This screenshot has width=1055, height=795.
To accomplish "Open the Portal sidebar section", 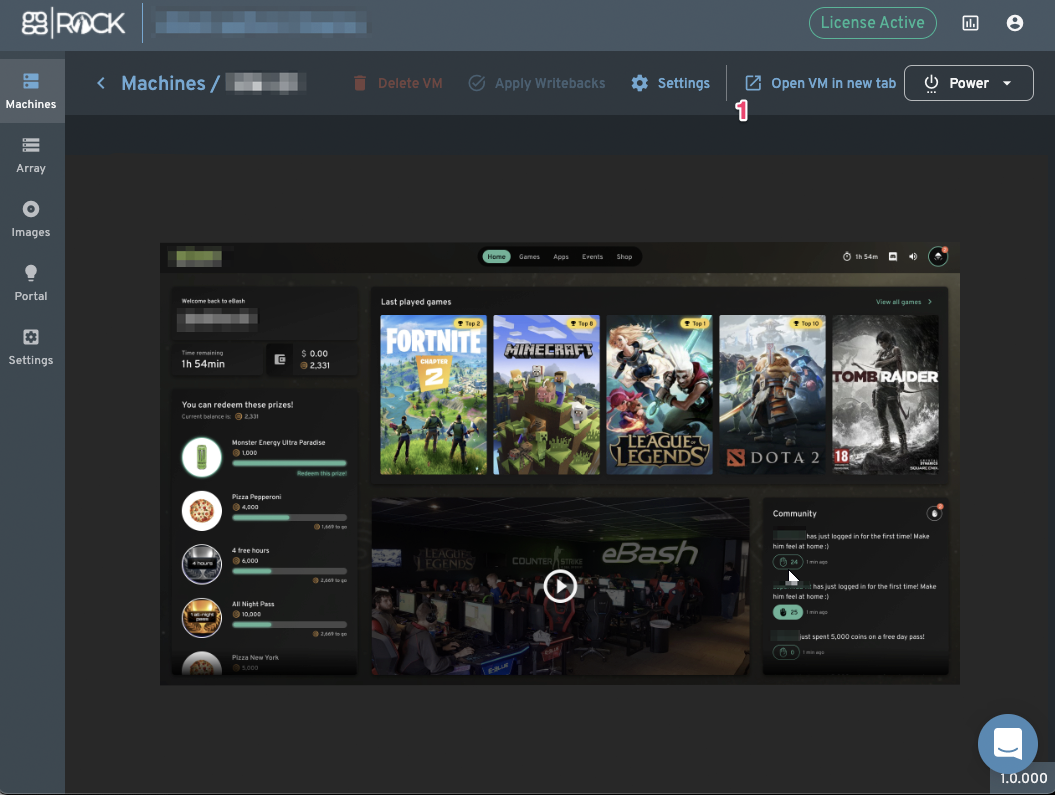I will tap(31, 282).
